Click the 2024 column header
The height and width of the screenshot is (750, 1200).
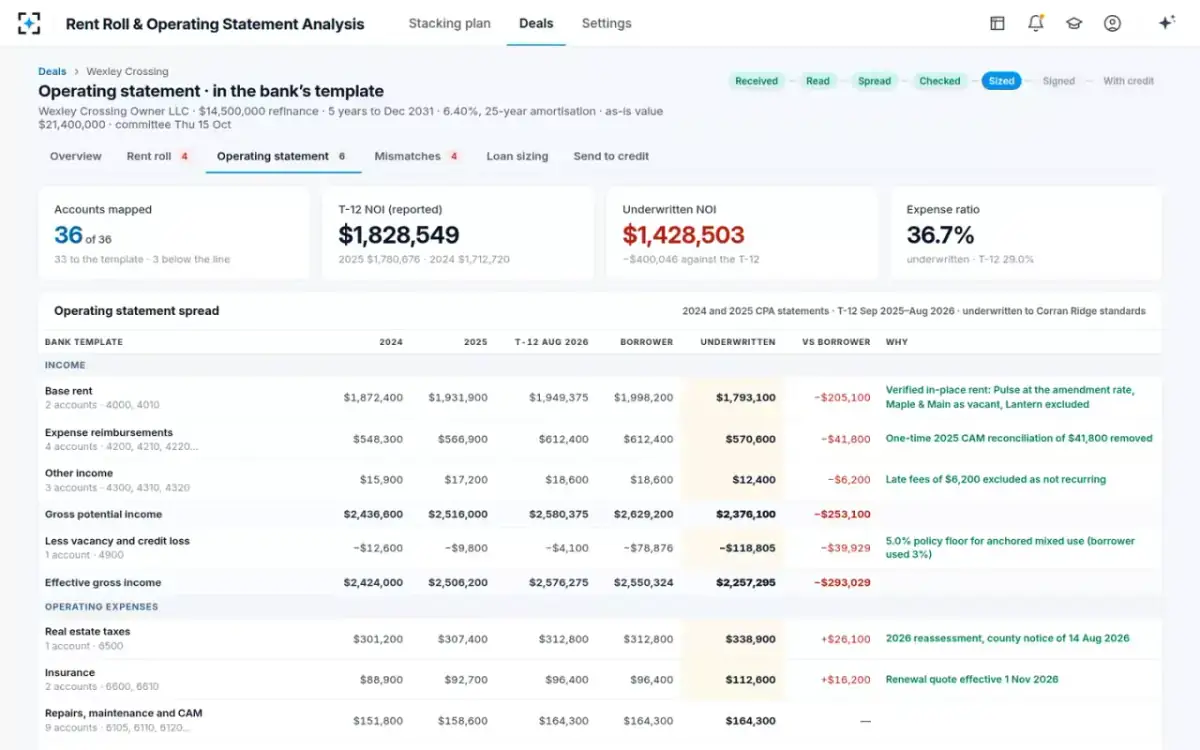[x=391, y=342]
